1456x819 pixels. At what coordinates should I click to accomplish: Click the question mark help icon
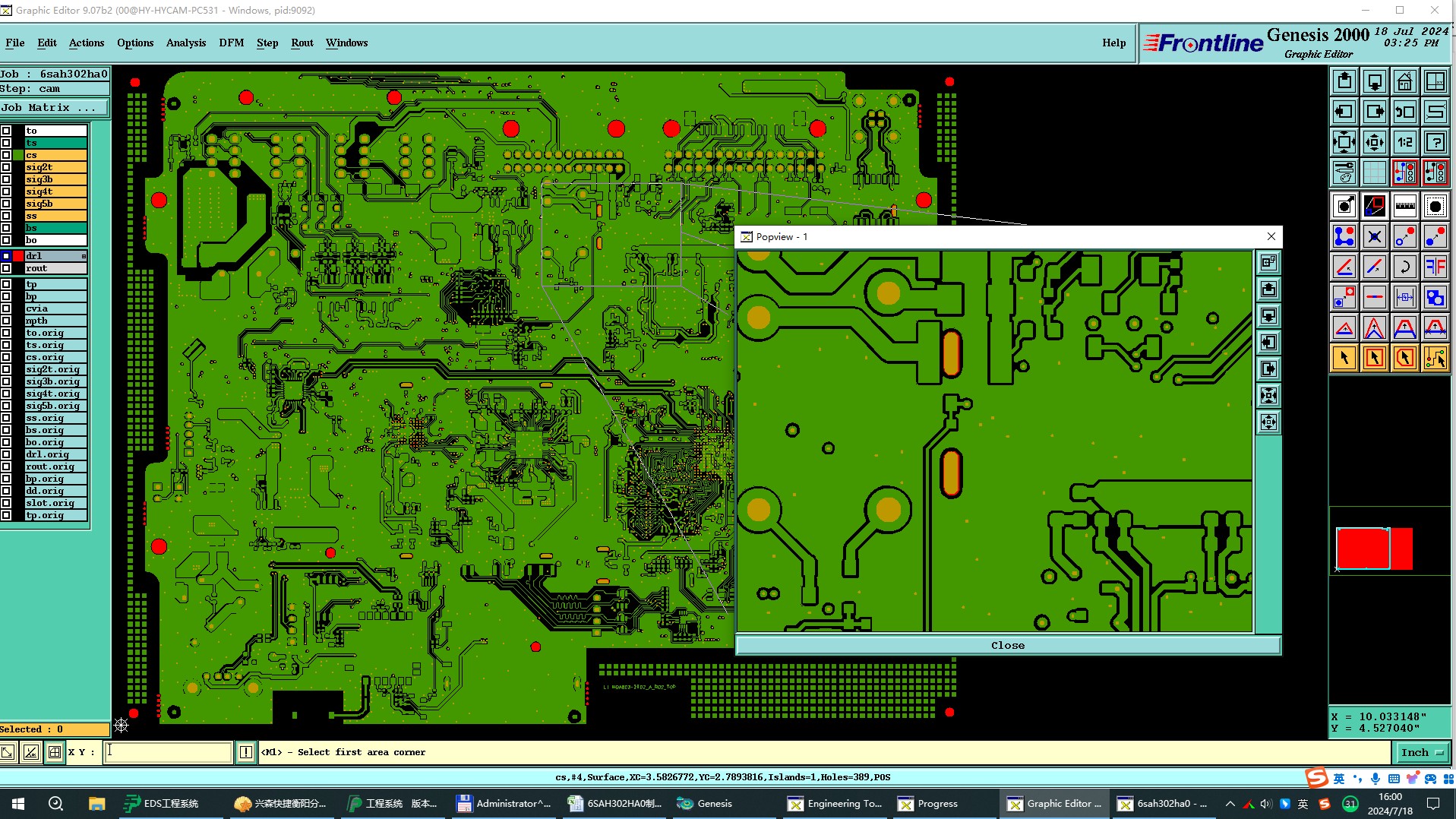coord(1435,142)
